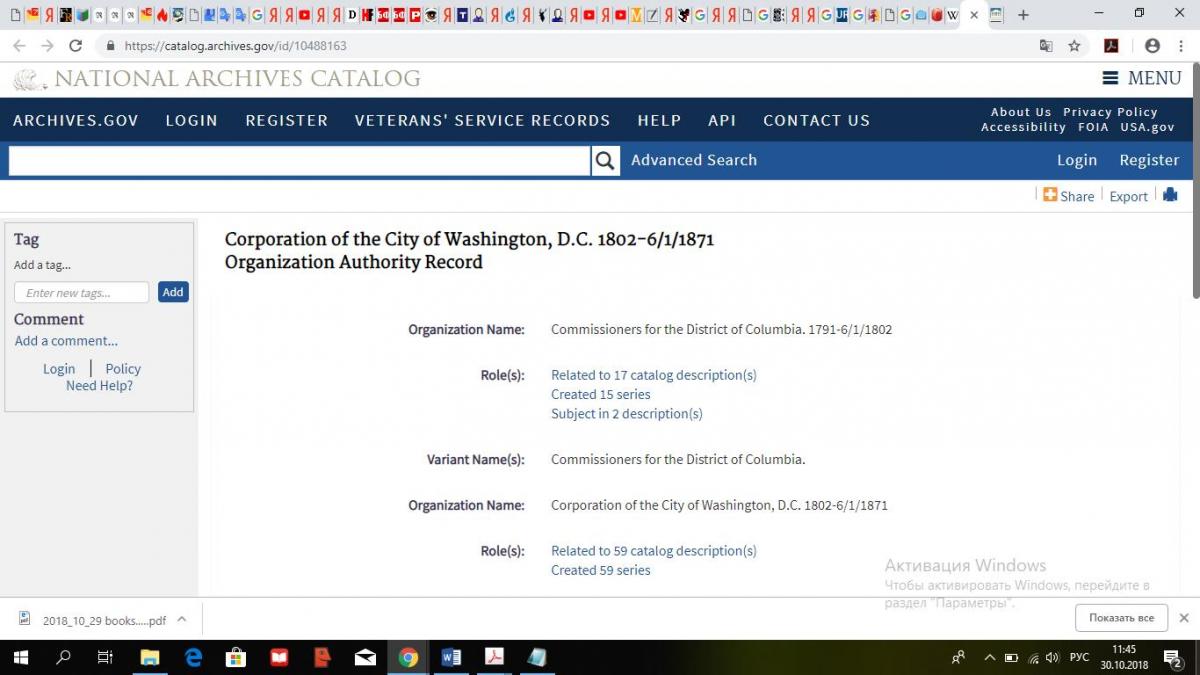Open the Chrome profile account icon
Image resolution: width=1200 pixels, height=675 pixels.
[1152, 46]
